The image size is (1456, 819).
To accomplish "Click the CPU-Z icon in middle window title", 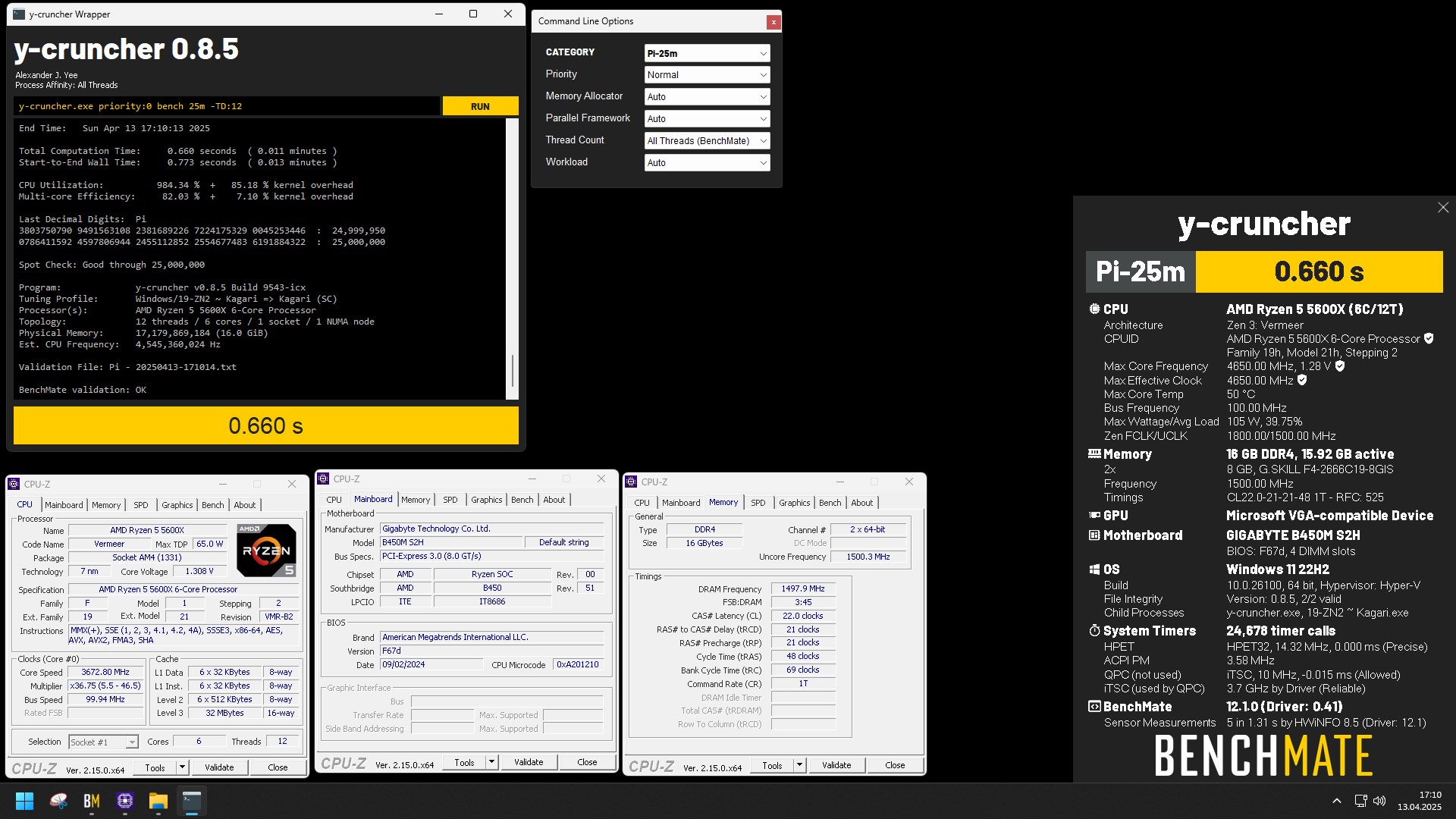I will click(x=323, y=479).
